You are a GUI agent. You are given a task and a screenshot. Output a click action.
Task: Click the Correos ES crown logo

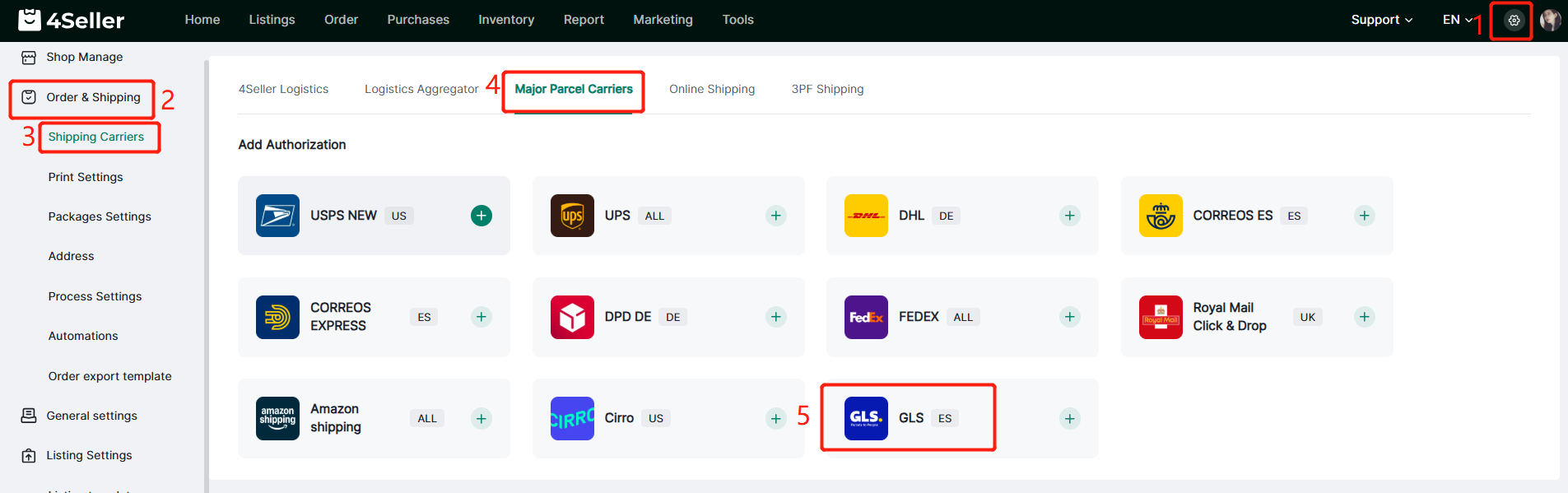pyautogui.click(x=1161, y=216)
